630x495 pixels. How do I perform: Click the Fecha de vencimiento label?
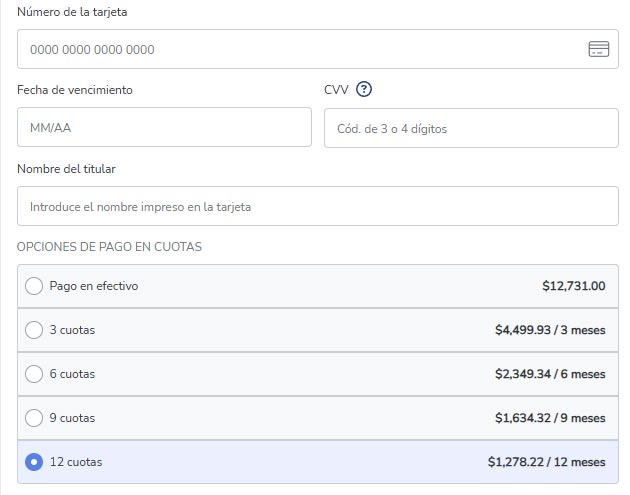[x=75, y=90]
